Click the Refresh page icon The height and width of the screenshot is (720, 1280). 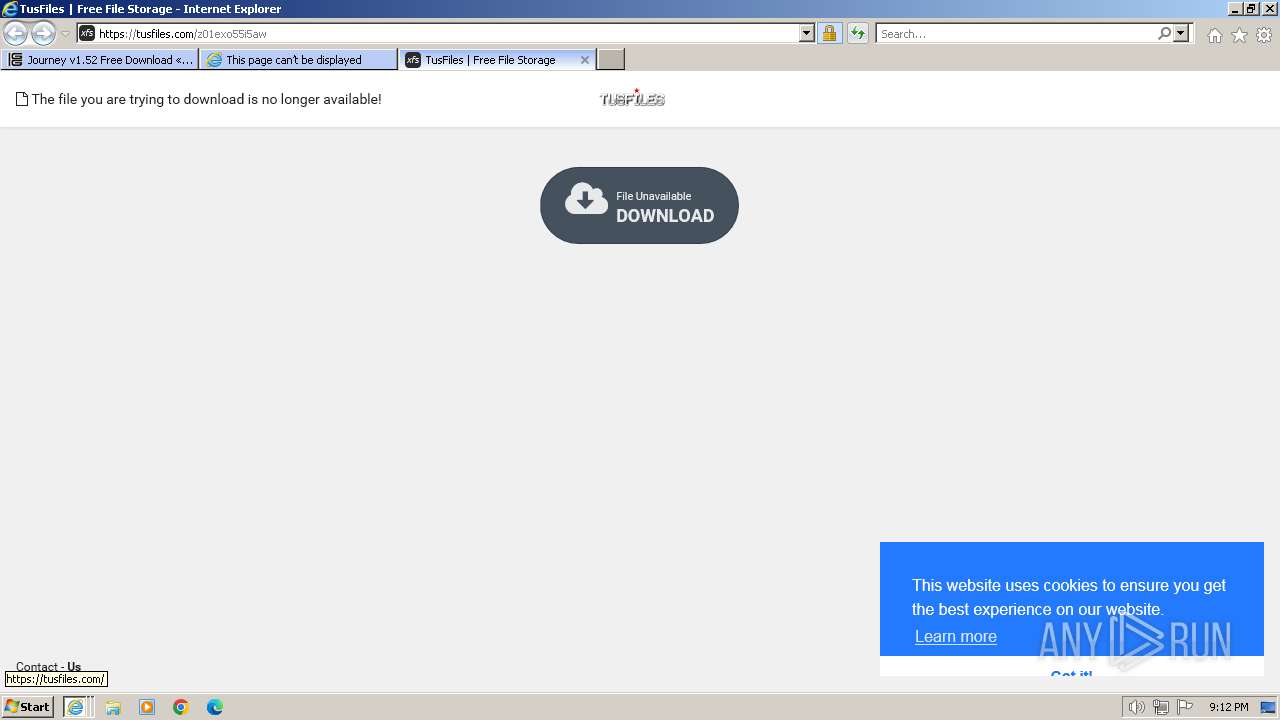[858, 34]
